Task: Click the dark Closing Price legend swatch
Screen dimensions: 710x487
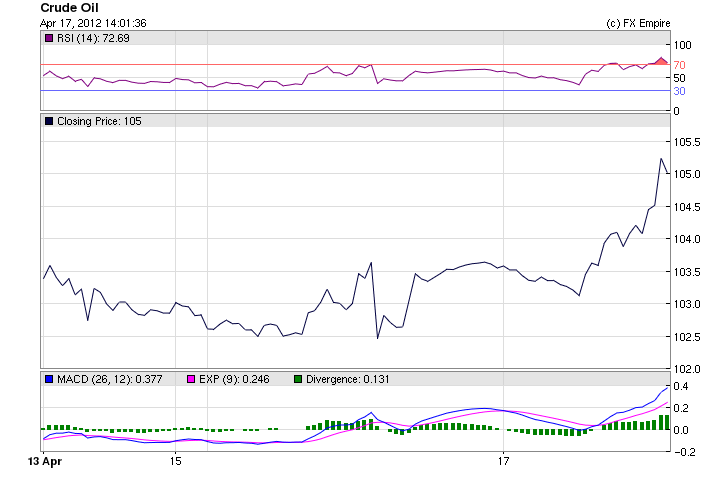Action: point(49,121)
